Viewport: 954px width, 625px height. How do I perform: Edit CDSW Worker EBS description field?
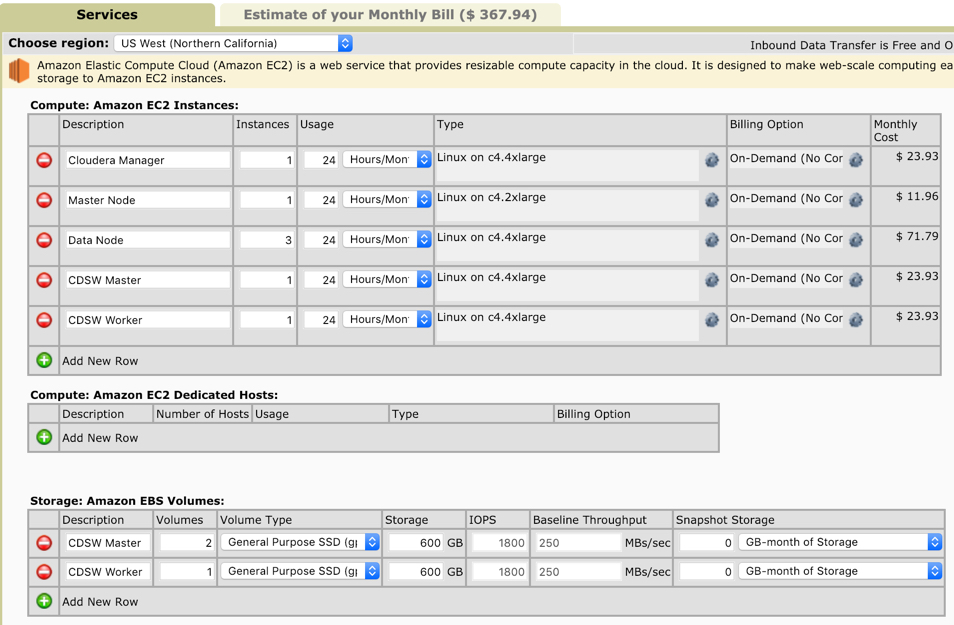[x=108, y=572]
